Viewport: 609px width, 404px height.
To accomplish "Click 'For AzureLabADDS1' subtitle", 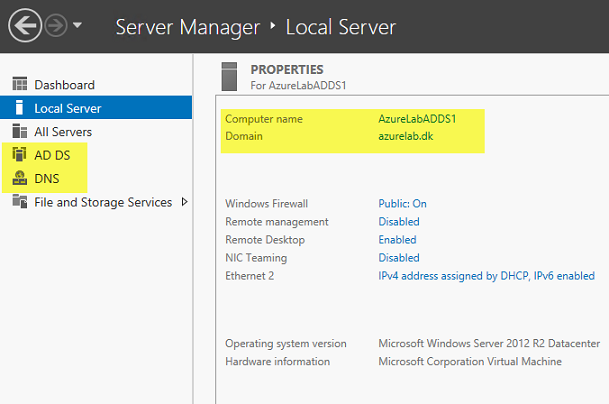I will click(x=298, y=85).
